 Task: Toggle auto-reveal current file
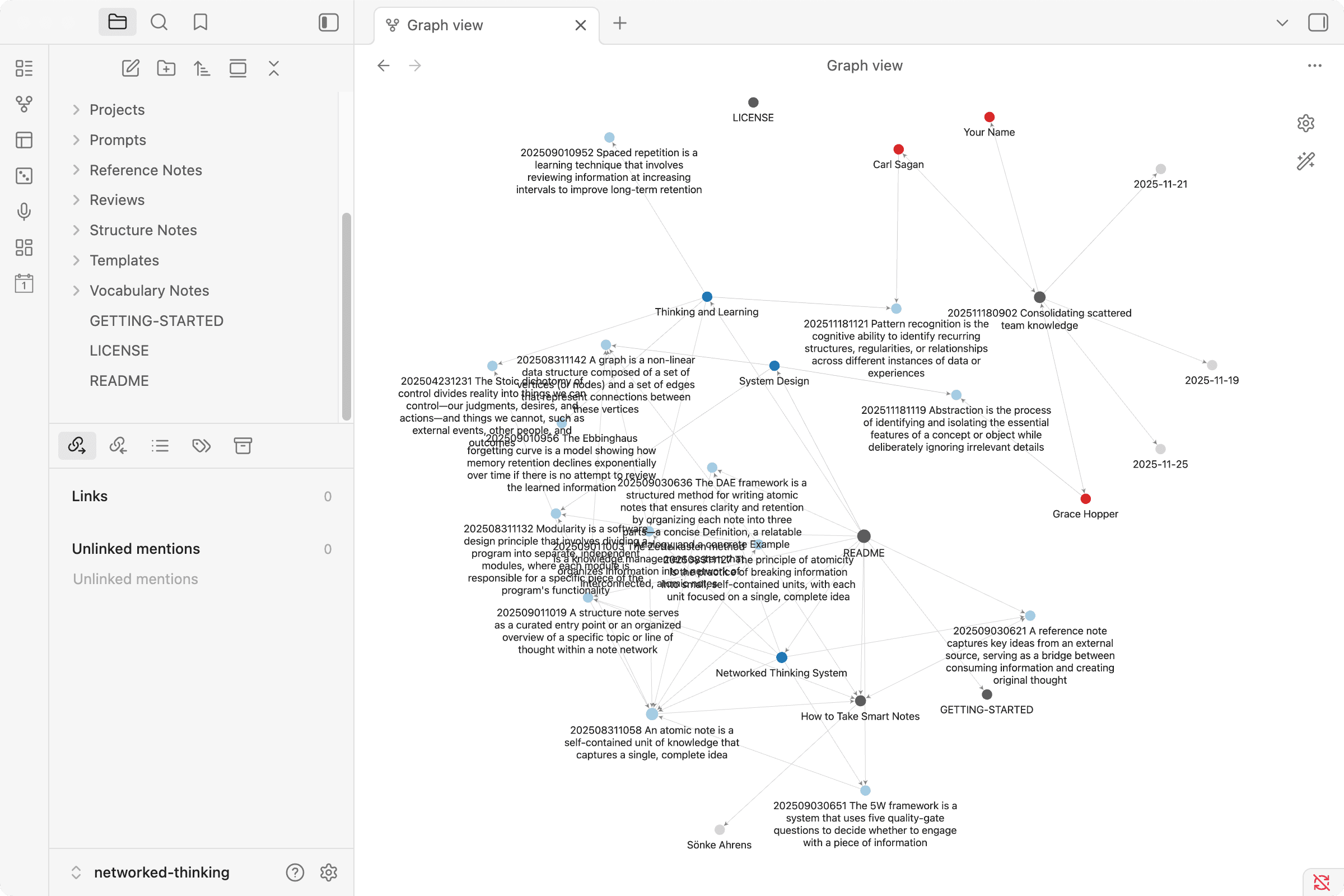point(237,68)
